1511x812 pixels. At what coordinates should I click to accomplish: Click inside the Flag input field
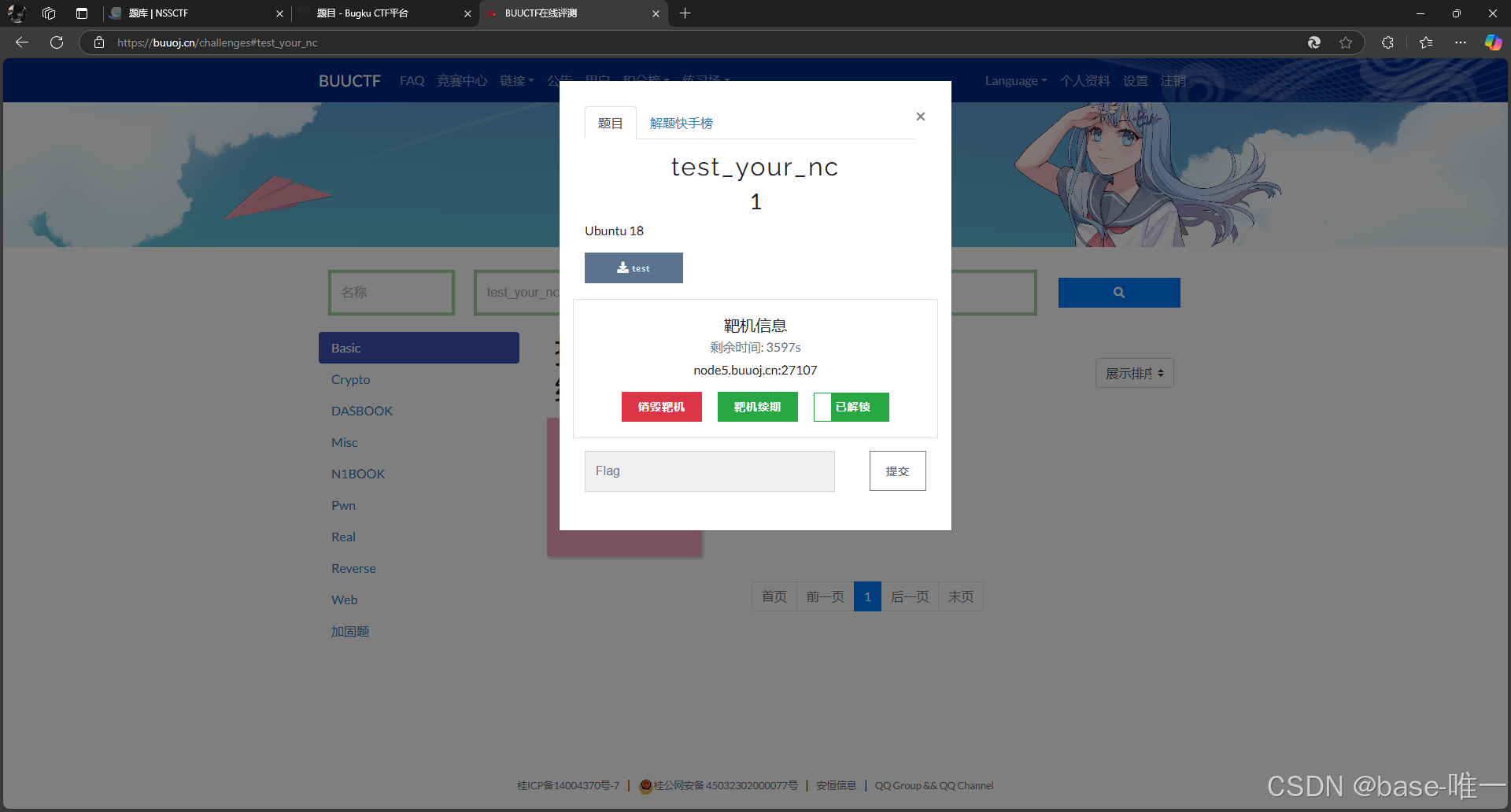[708, 471]
